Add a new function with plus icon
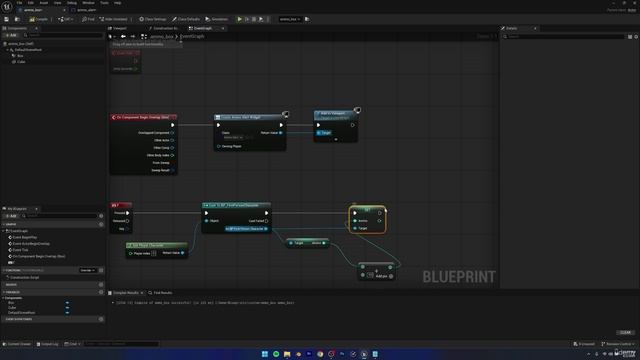 tap(101, 270)
